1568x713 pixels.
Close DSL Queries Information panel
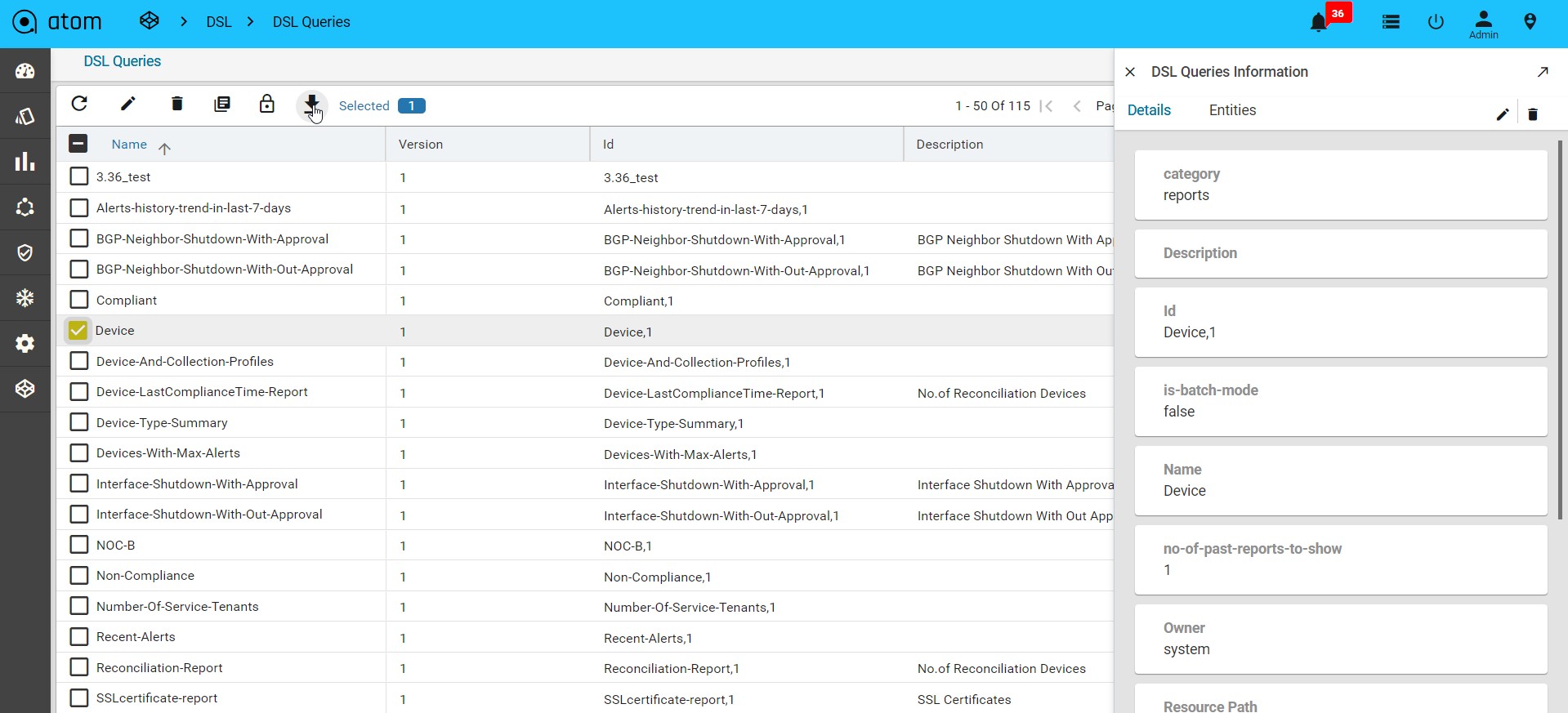point(1130,72)
